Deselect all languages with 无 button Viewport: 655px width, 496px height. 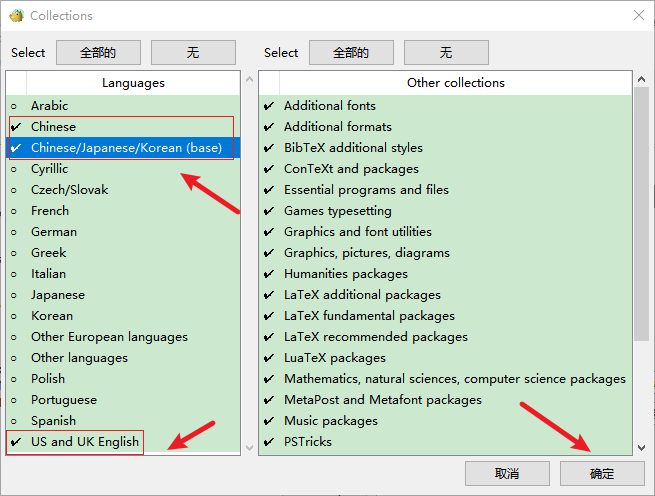click(193, 53)
